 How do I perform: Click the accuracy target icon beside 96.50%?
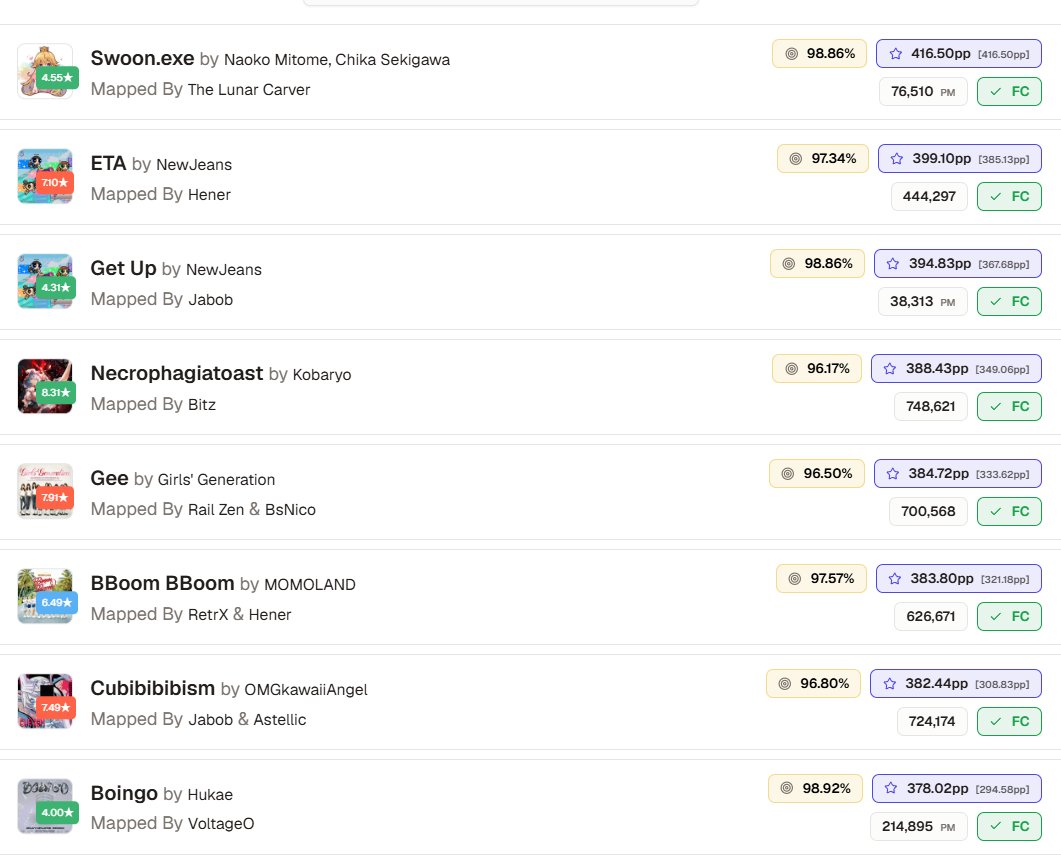(x=788, y=473)
